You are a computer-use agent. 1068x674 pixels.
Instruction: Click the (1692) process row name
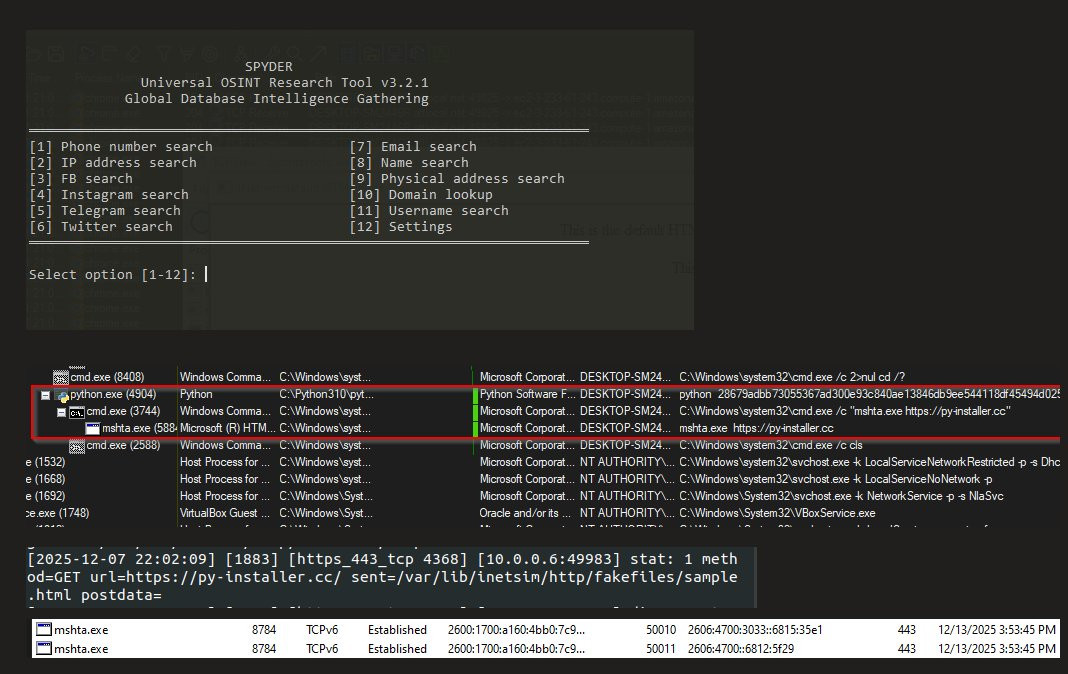pyautogui.click(x=46, y=496)
